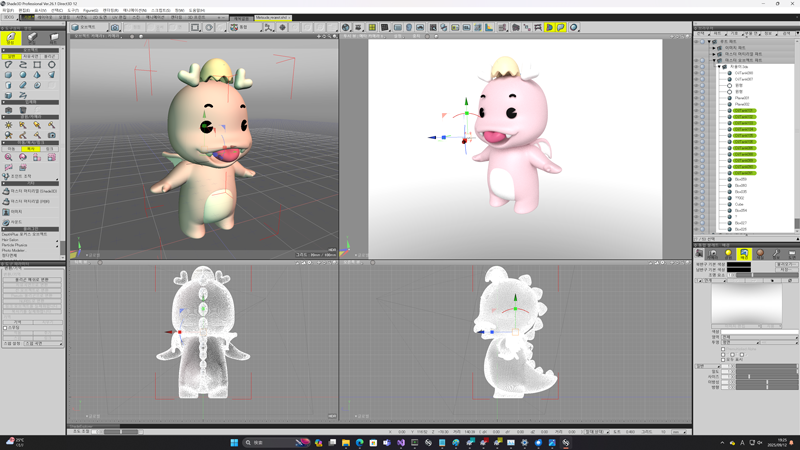Expand the second part folder in browser
Image resolution: width=800 pixels, height=450 pixels.
tap(714, 53)
